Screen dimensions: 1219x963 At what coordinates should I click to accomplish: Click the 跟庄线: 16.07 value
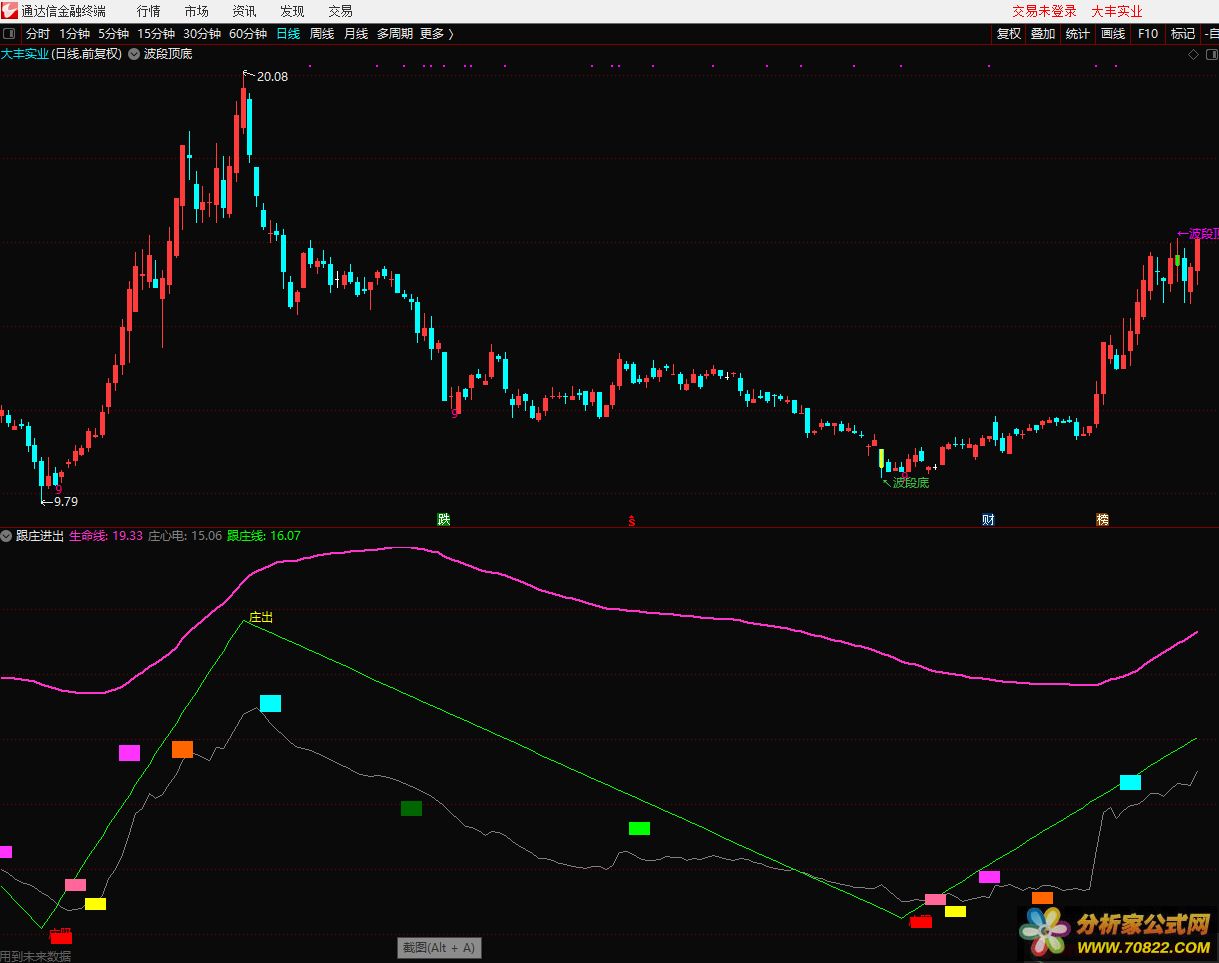point(264,536)
